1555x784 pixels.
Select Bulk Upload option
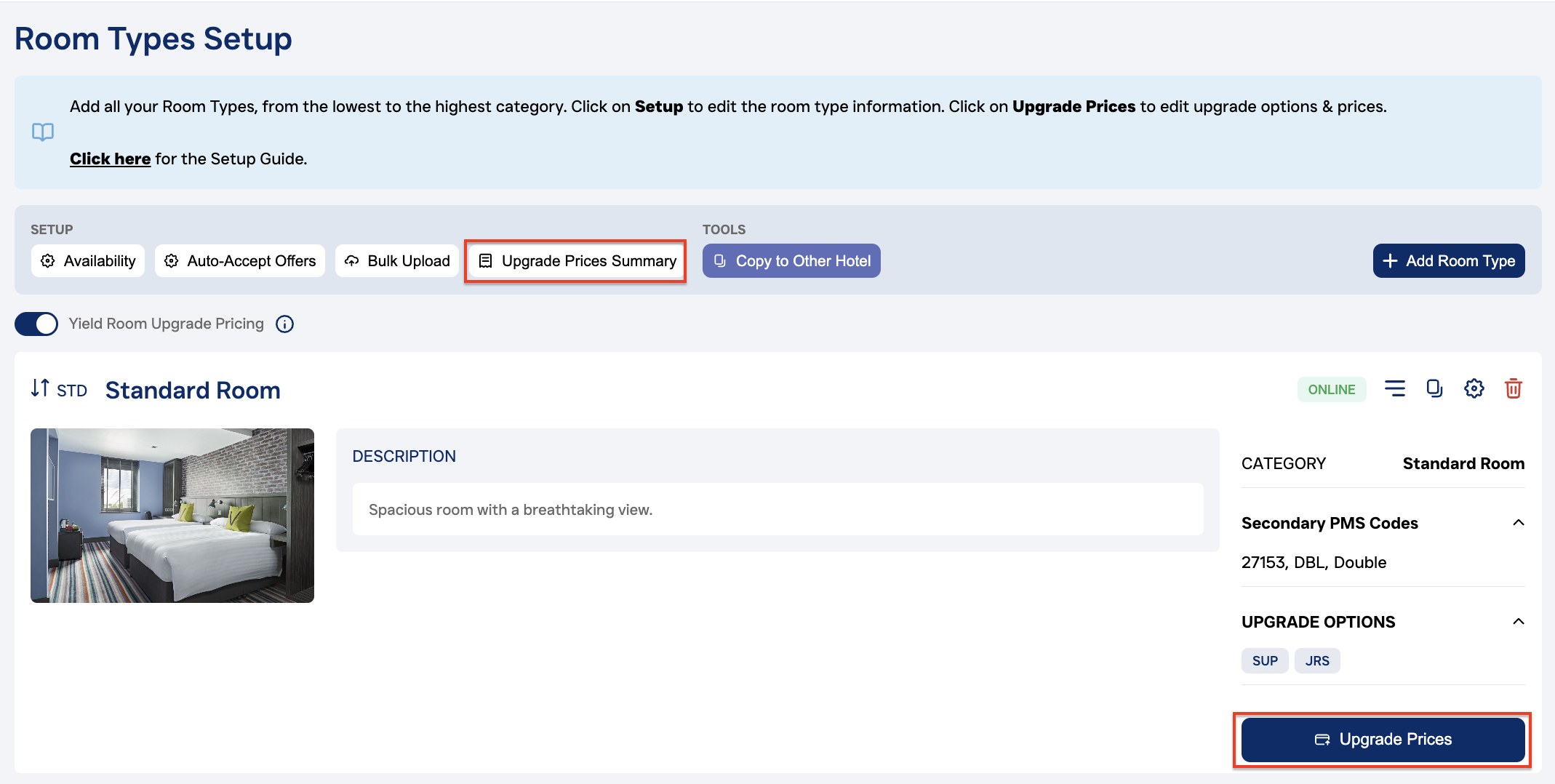[397, 261]
